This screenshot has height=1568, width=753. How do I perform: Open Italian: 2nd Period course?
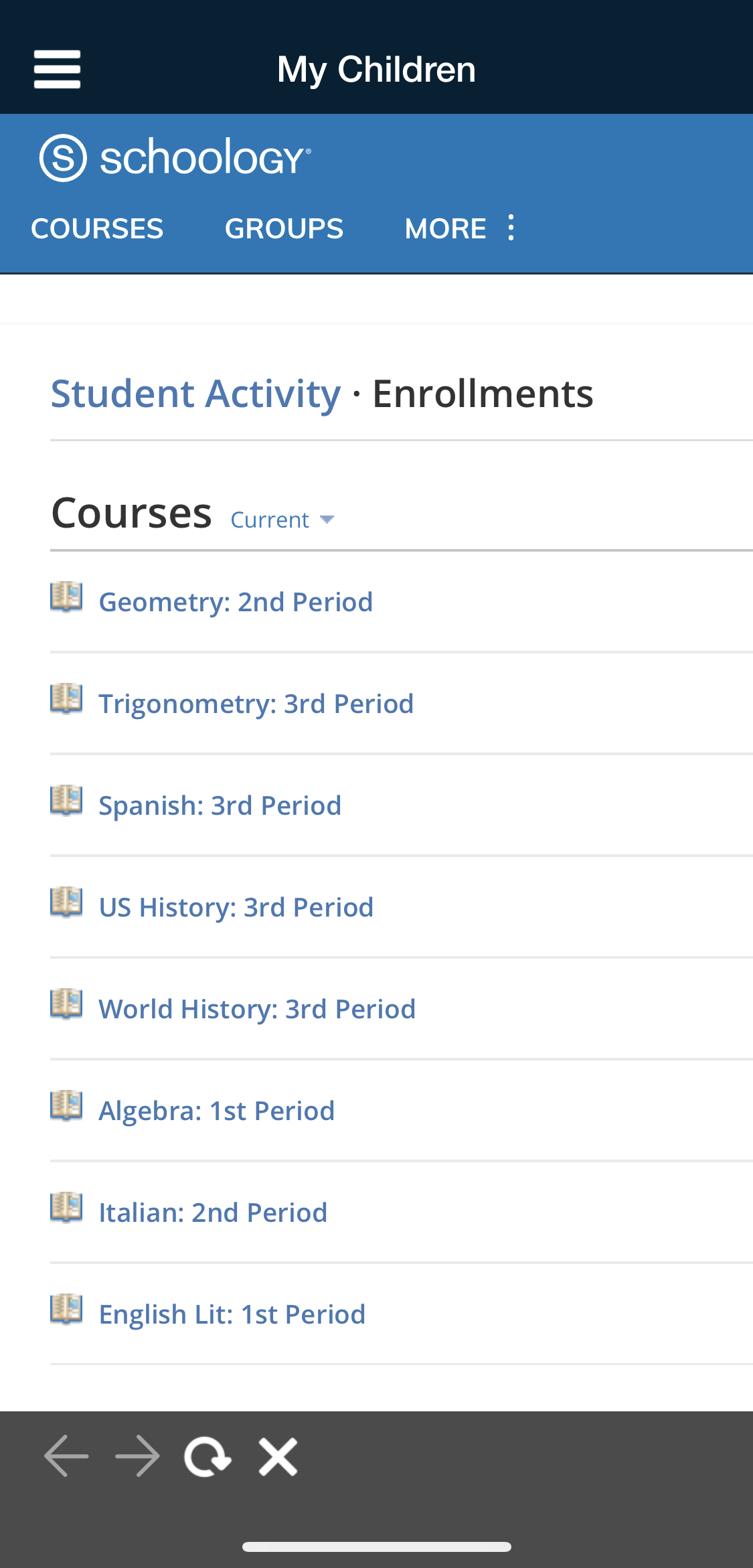[x=213, y=1212]
